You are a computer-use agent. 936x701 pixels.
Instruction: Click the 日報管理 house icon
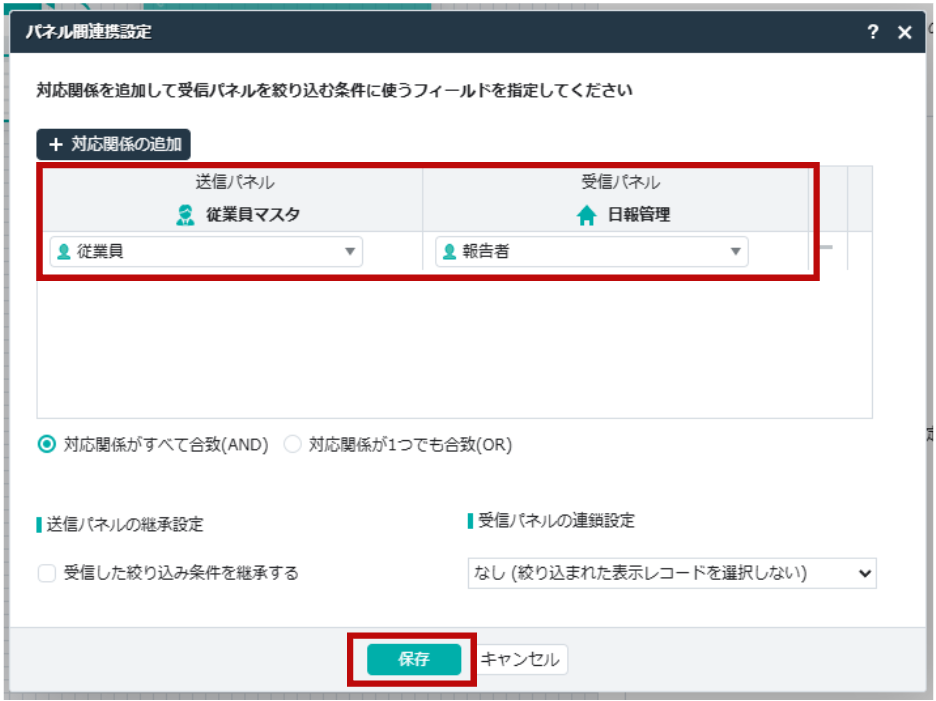[x=587, y=215]
